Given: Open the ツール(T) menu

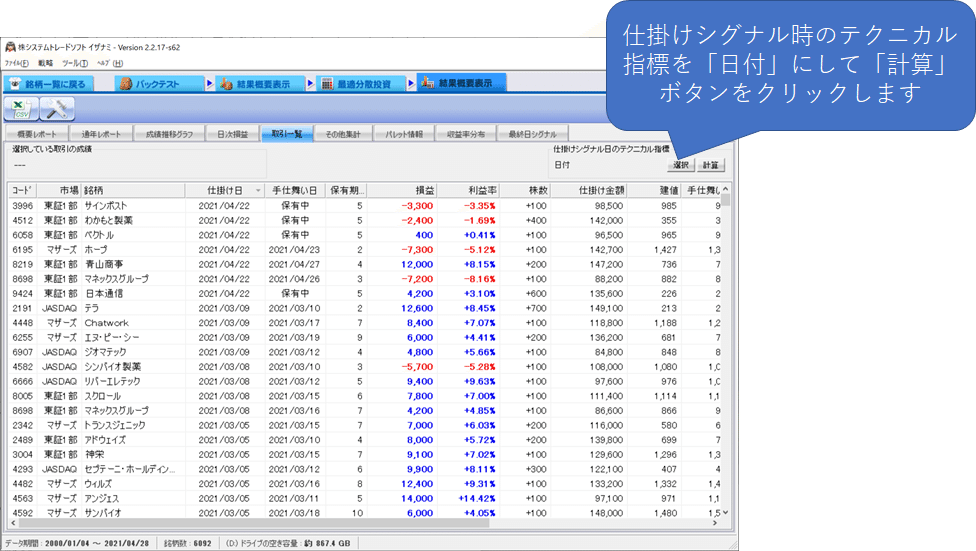Looking at the screenshot, I should click(x=75, y=63).
